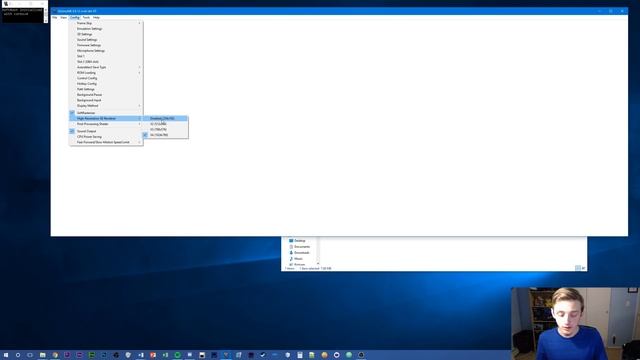Open the Tools menu in DeSmuME
This screenshot has width=640, height=360.
coord(86,18)
